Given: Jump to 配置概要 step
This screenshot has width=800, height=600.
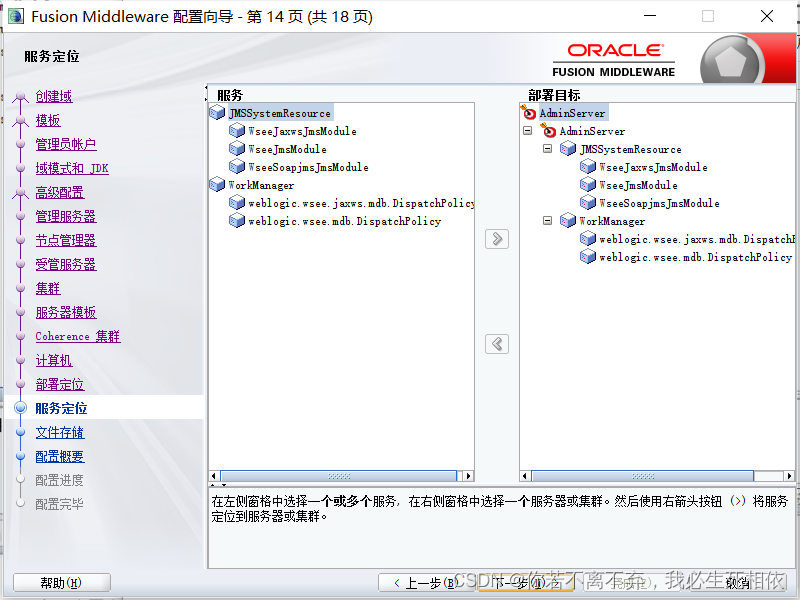Looking at the screenshot, I should tap(60, 456).
